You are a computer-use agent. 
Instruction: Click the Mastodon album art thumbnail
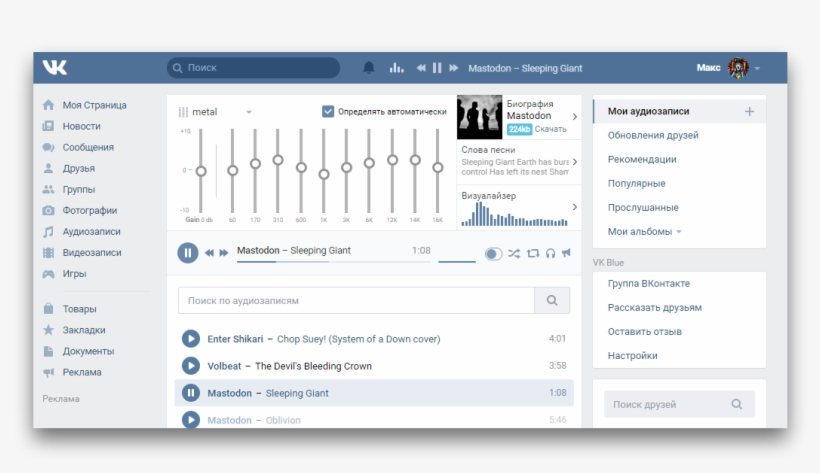[x=480, y=117]
